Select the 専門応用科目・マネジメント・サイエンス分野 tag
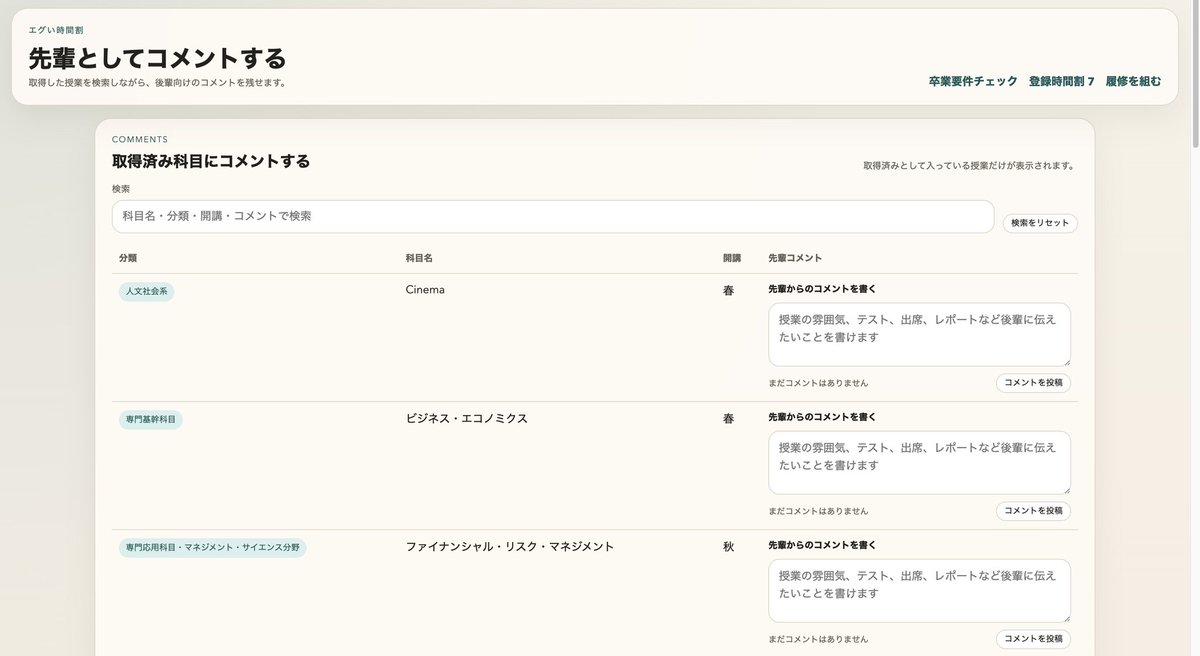Screen dimensions: 1200x656 tap(212, 546)
